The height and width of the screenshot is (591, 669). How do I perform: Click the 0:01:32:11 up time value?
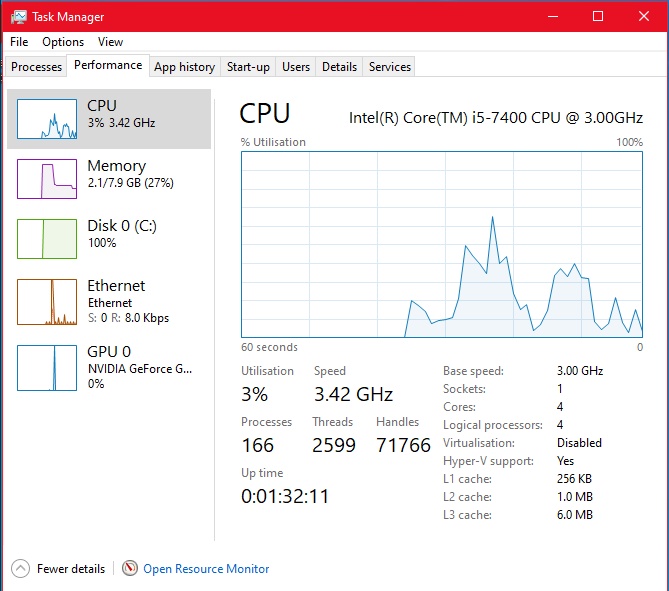(285, 496)
